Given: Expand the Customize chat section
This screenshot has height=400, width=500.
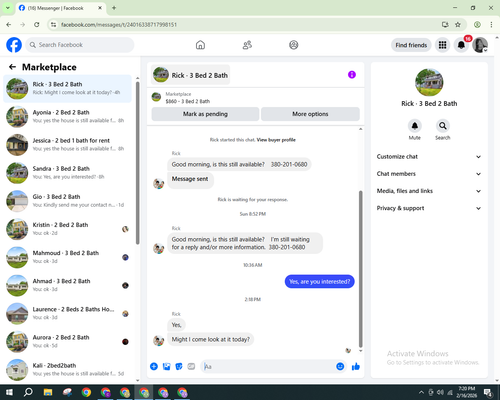Looking at the screenshot, I should pos(429,157).
